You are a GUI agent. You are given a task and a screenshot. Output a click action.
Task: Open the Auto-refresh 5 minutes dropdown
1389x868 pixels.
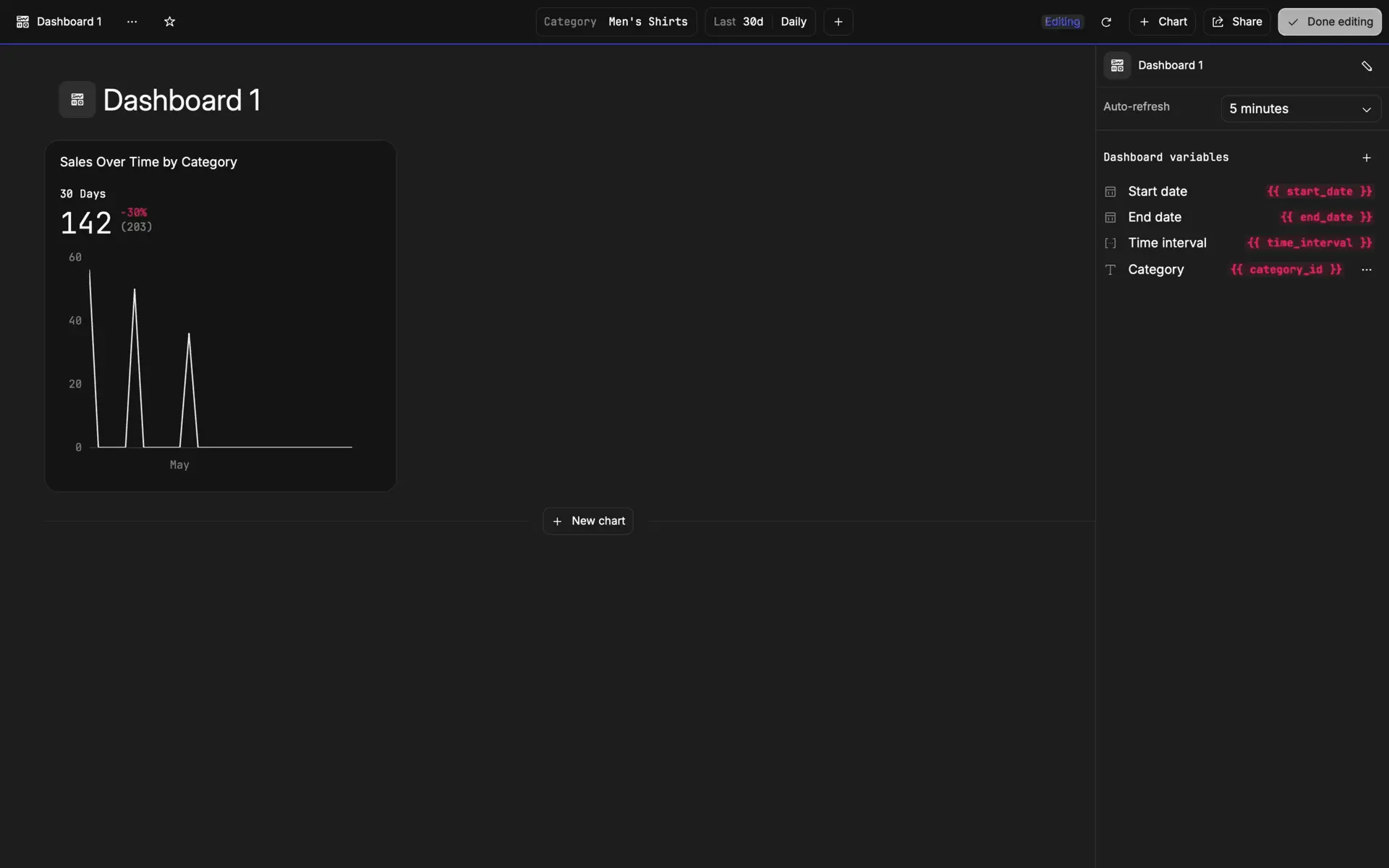(x=1300, y=109)
